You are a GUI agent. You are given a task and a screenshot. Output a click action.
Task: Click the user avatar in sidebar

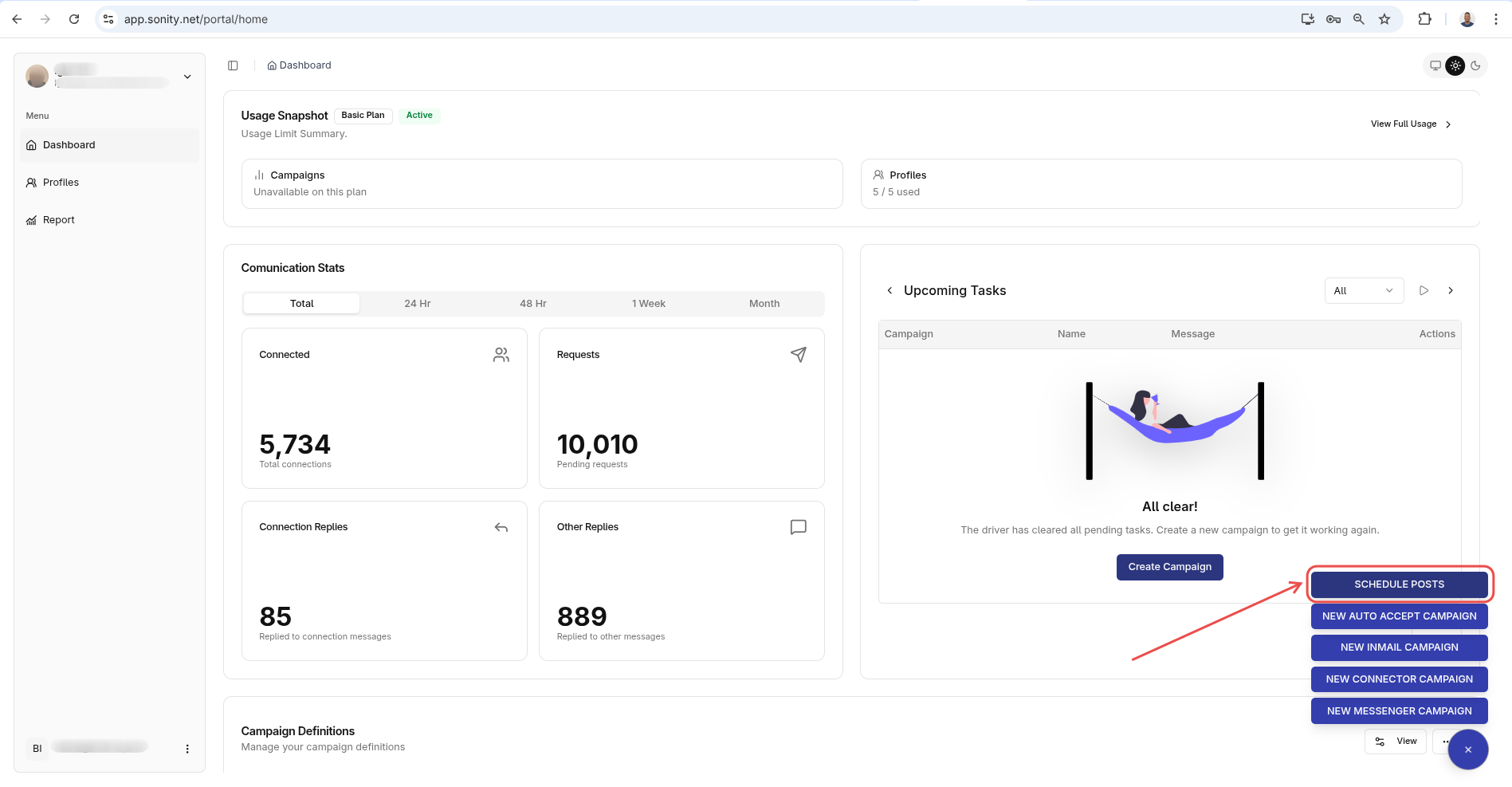[x=37, y=77]
